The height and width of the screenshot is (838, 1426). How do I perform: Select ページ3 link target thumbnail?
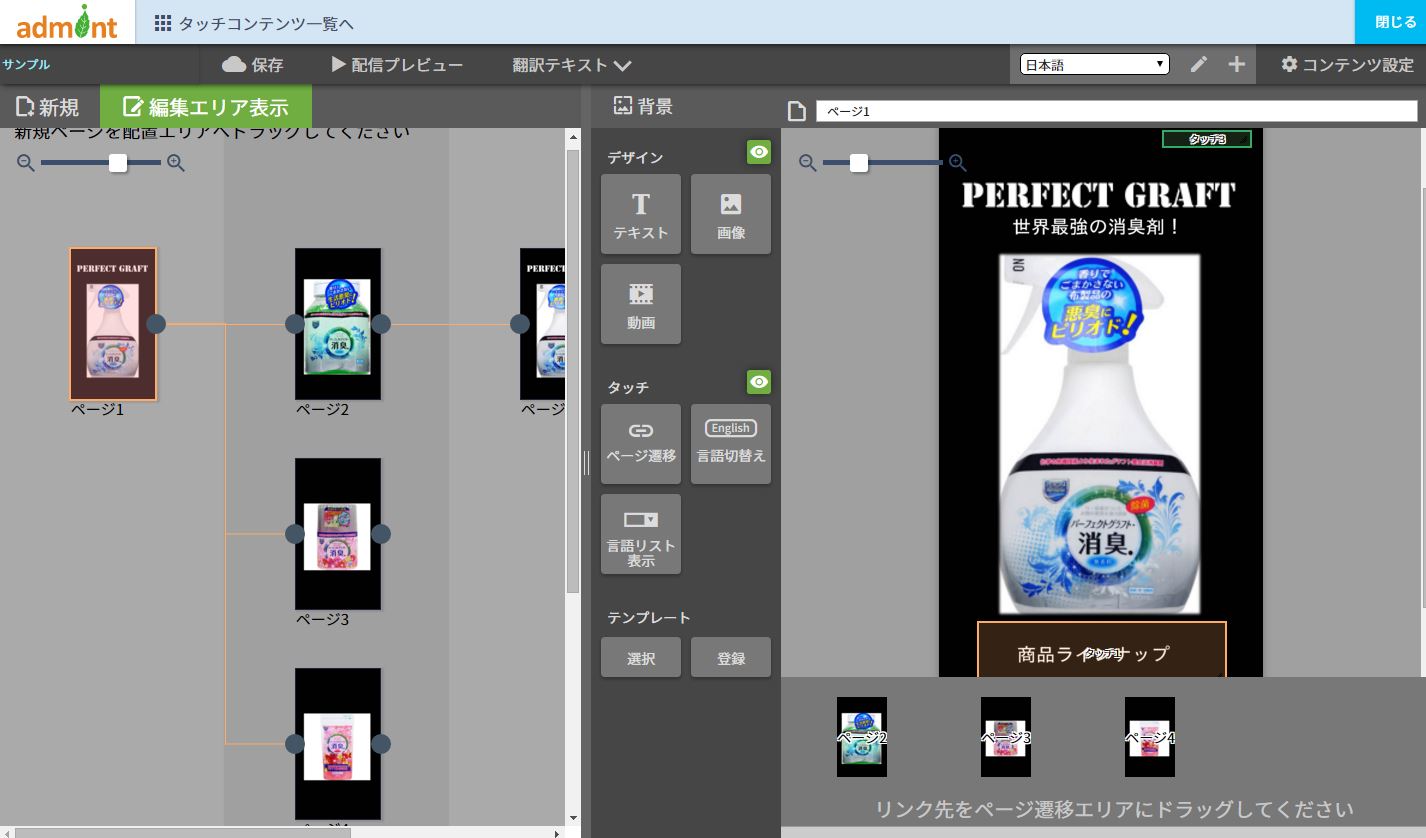pos(1006,737)
